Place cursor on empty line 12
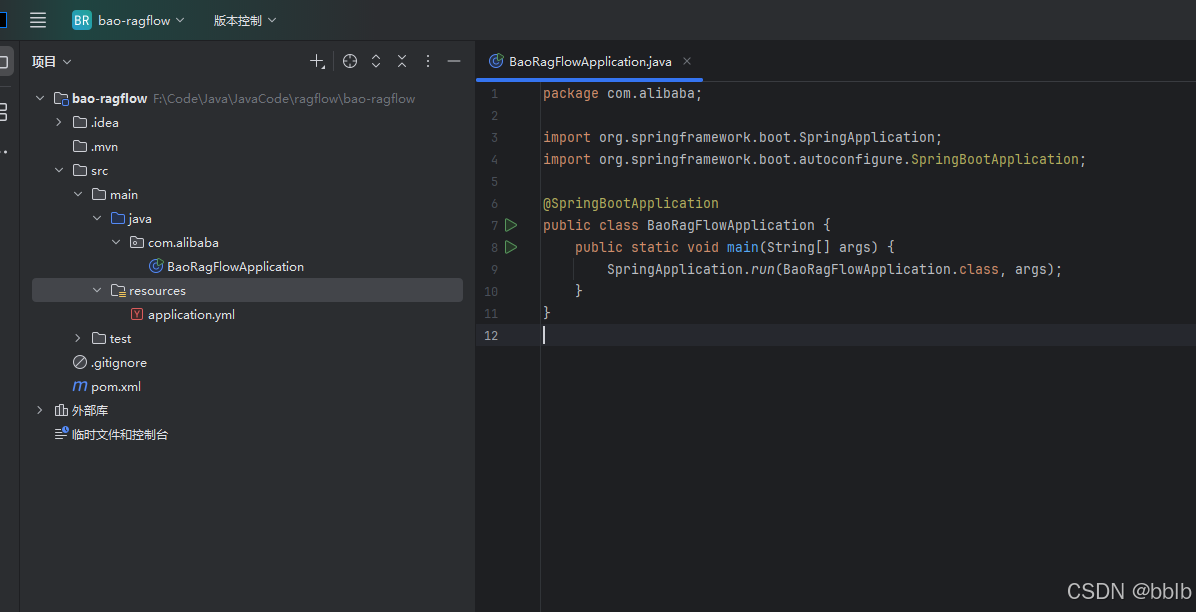 click(868, 335)
